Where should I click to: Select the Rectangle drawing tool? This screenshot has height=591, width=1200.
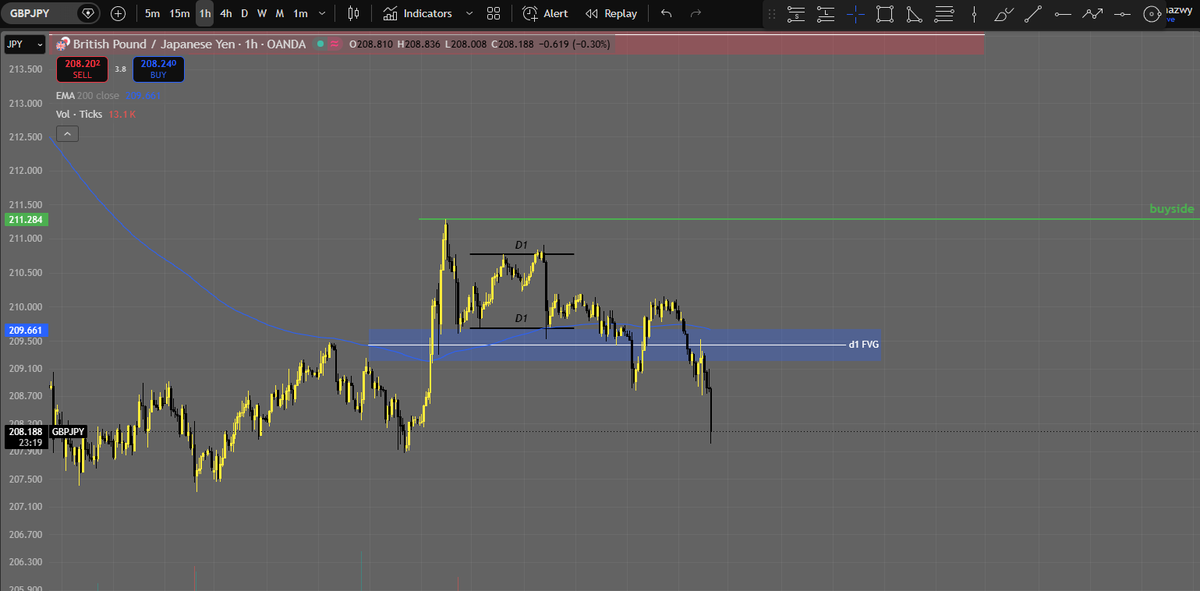(x=885, y=14)
